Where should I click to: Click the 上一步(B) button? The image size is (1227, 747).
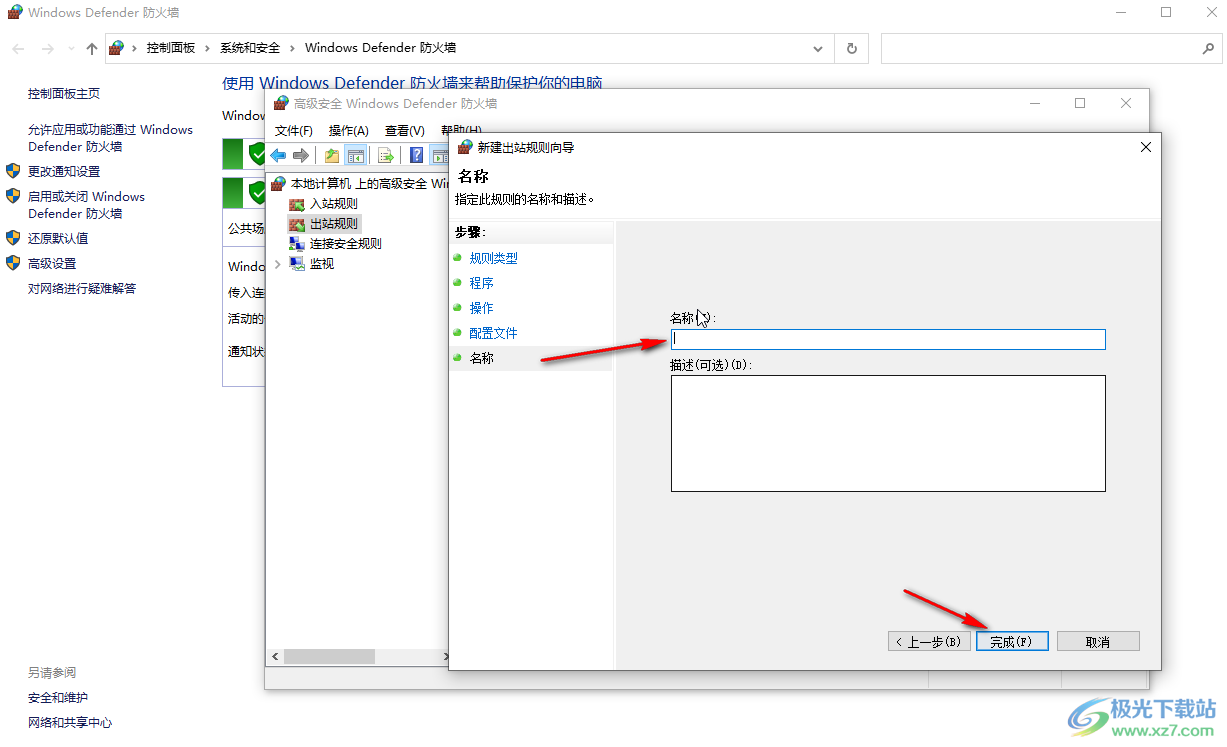(x=929, y=641)
